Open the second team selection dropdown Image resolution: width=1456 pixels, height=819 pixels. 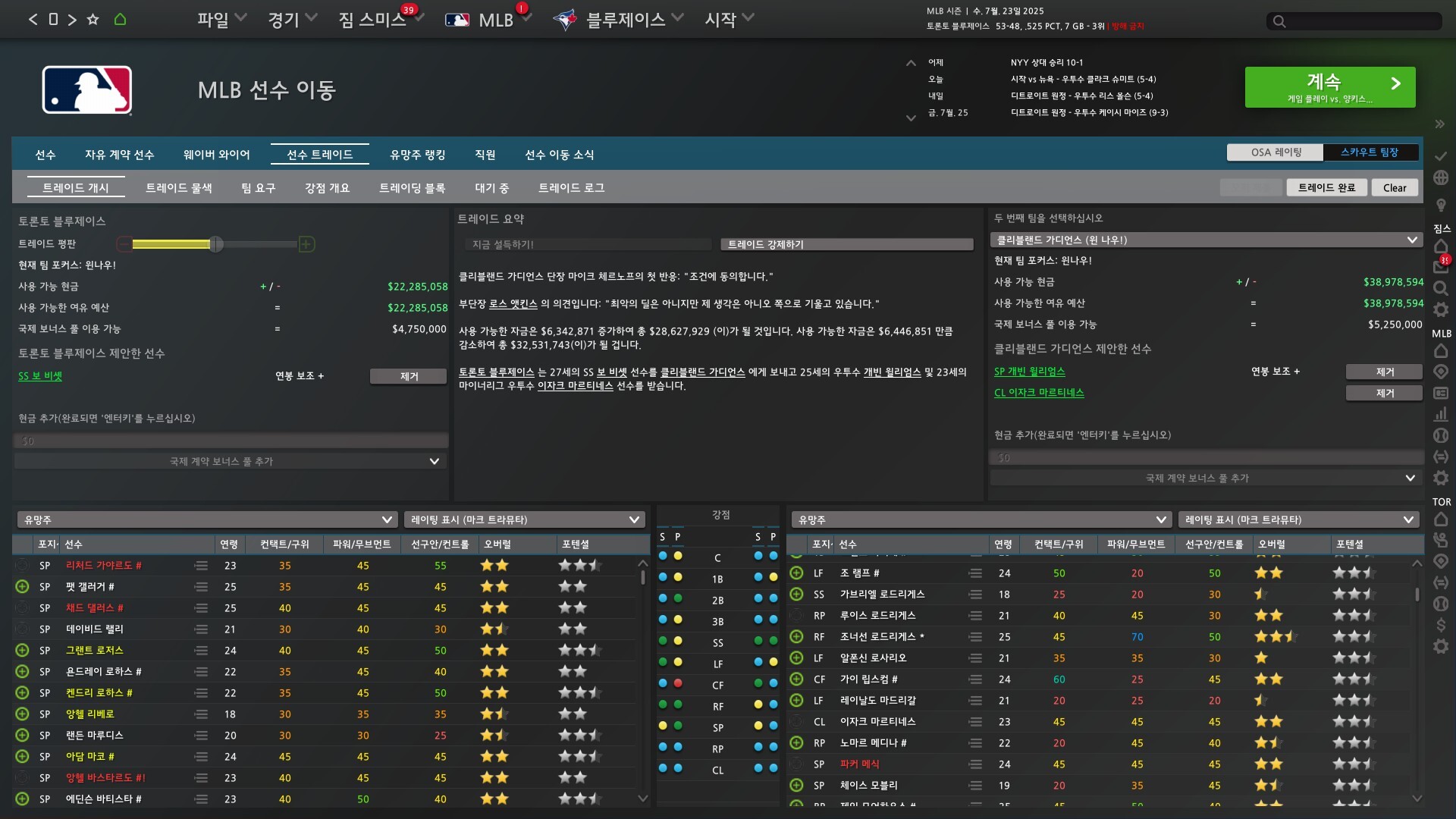click(x=1204, y=240)
